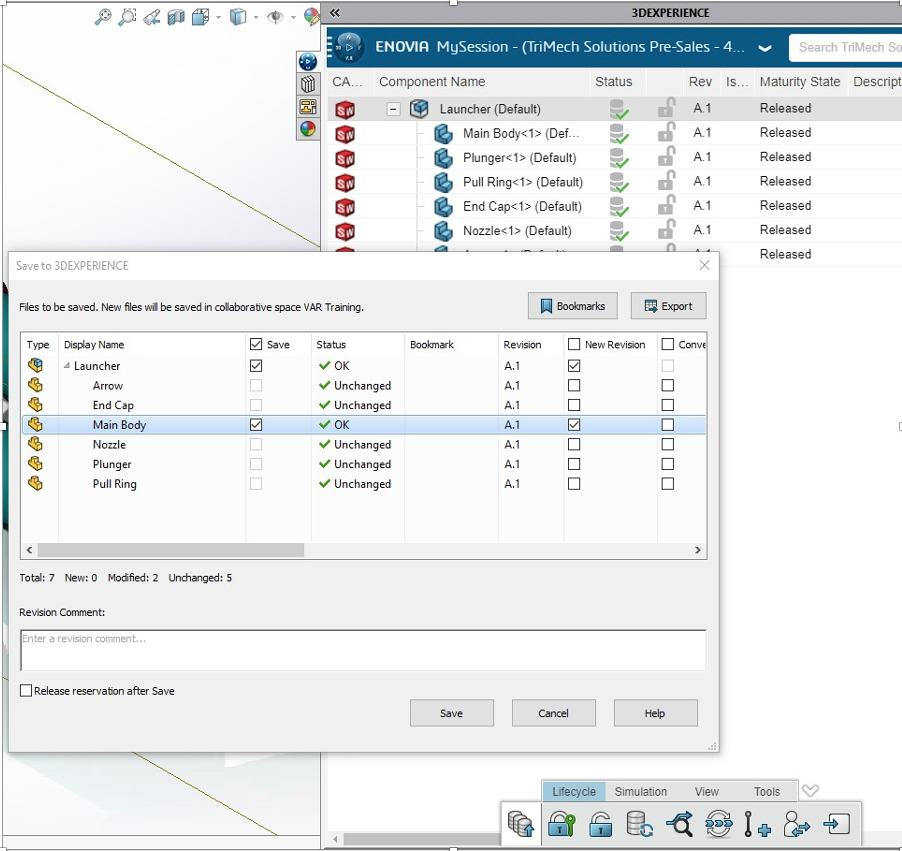The width and height of the screenshot is (902, 851).
Task: Check New Revision for Arrow
Action: click(574, 385)
